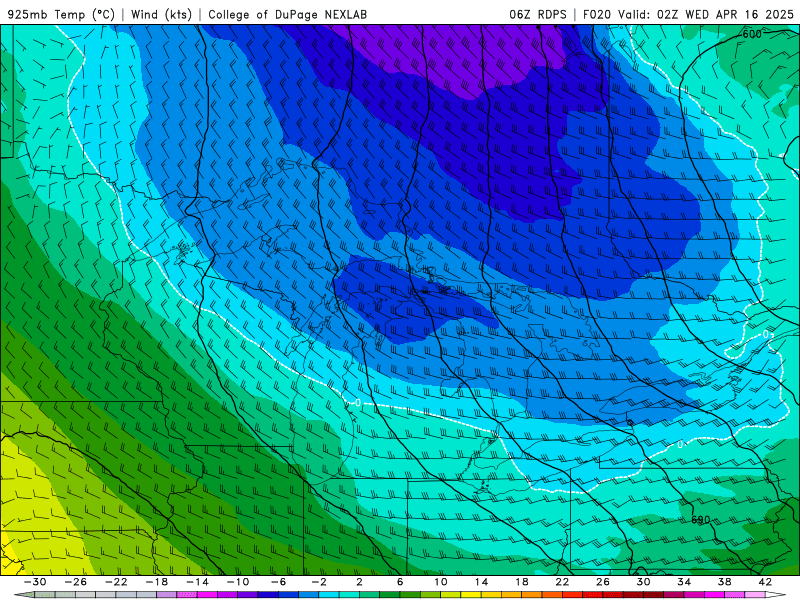Click "College of DuPage NEXLAB" header text
This screenshot has width=800, height=600.
coord(287,14)
